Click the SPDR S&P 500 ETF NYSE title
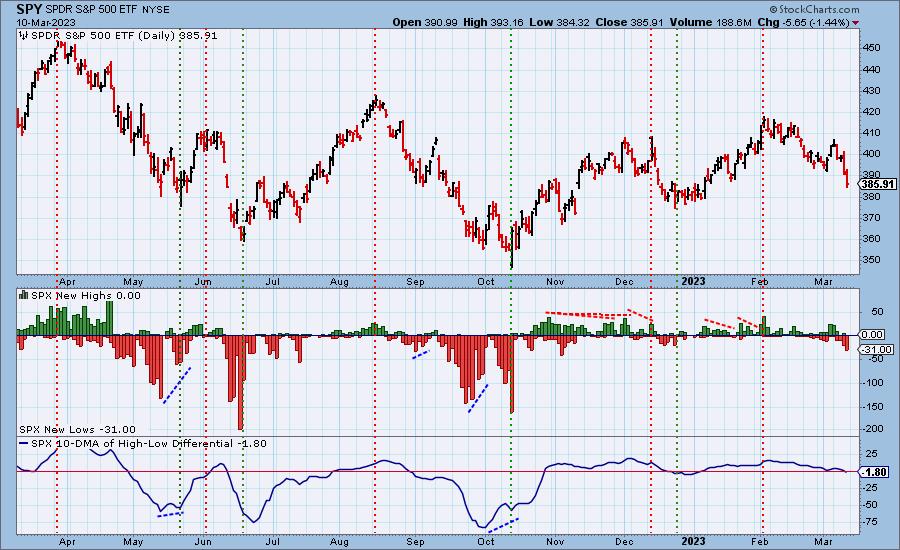Screen dimensions: 900x550 point(107,10)
